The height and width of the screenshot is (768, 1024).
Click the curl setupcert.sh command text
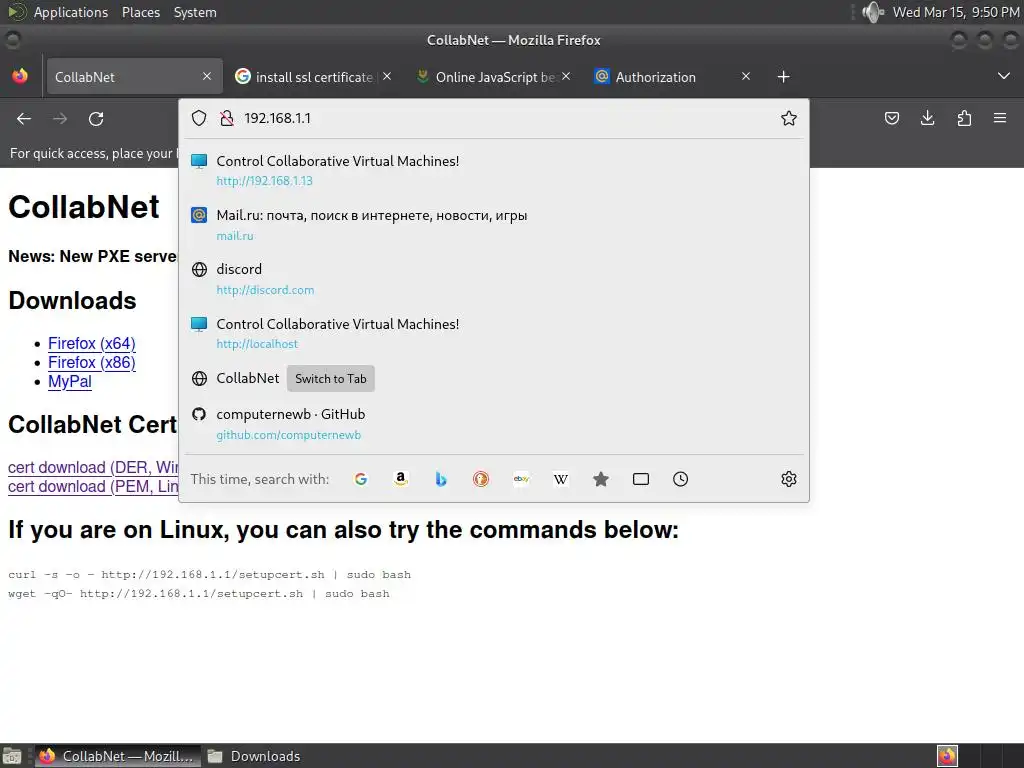(x=210, y=575)
